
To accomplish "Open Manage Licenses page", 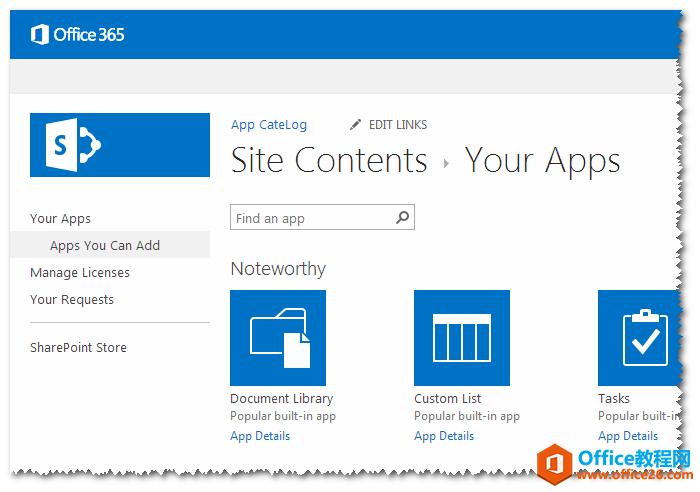I will tap(80, 272).
